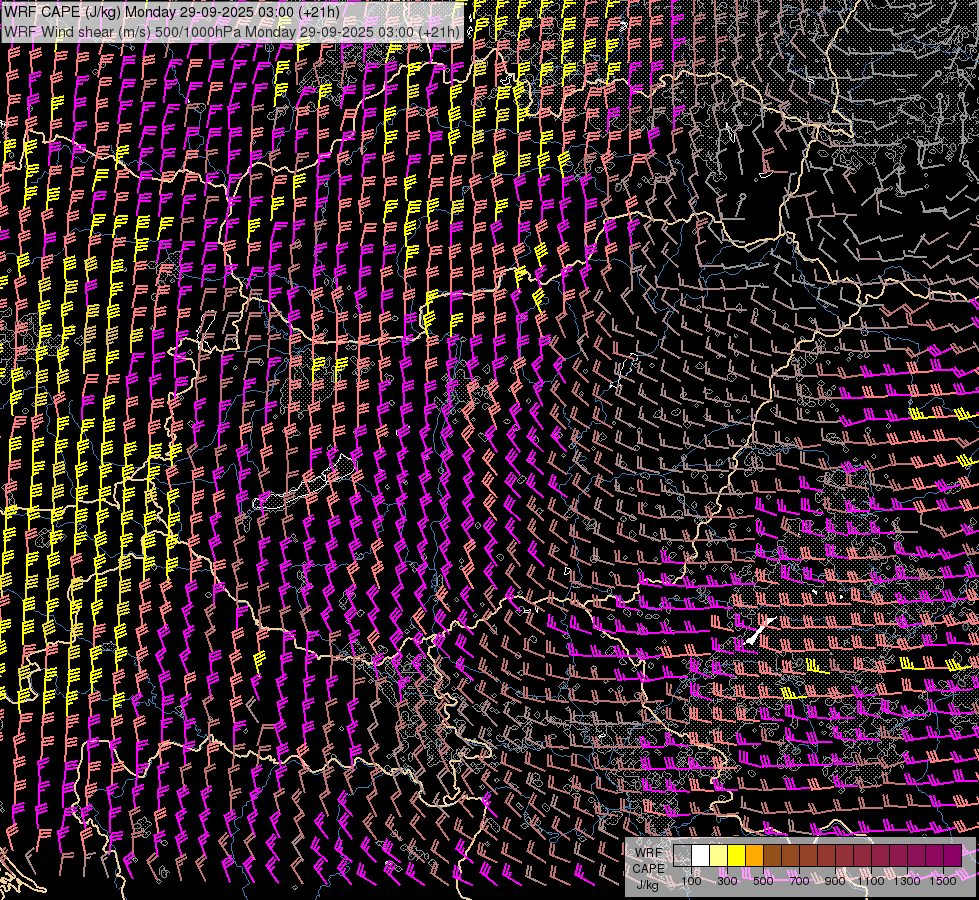The height and width of the screenshot is (900, 979).
Task: Click the 'CAPE' label in the legend
Action: (648, 868)
